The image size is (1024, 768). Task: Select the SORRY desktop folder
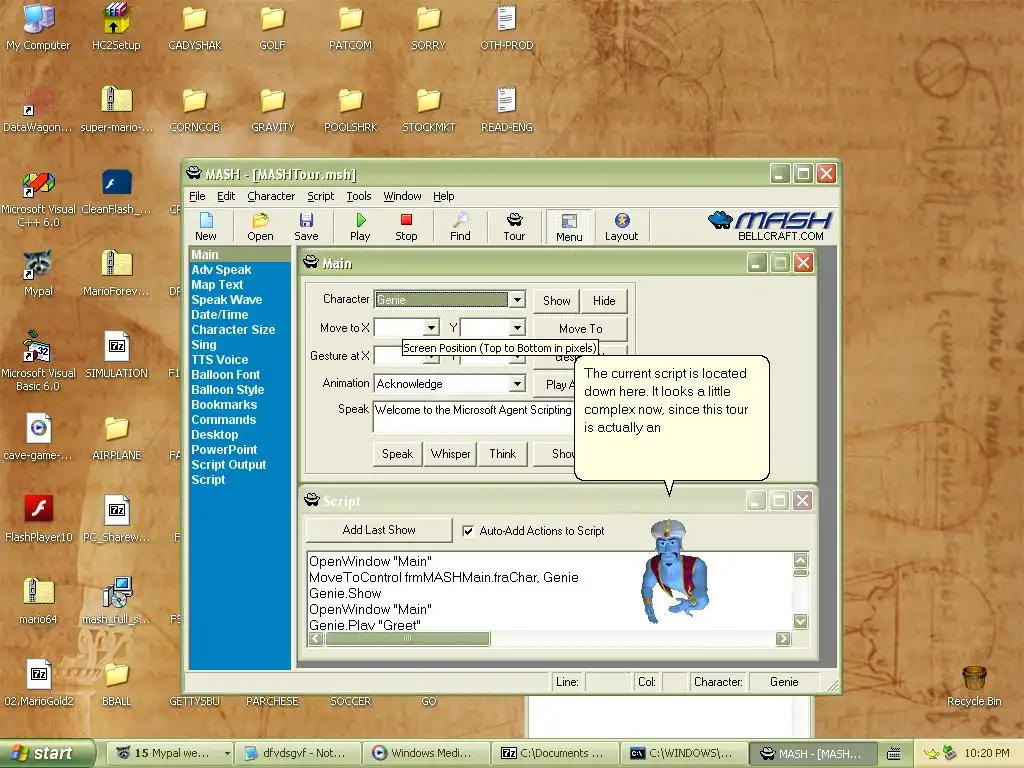coord(428,27)
